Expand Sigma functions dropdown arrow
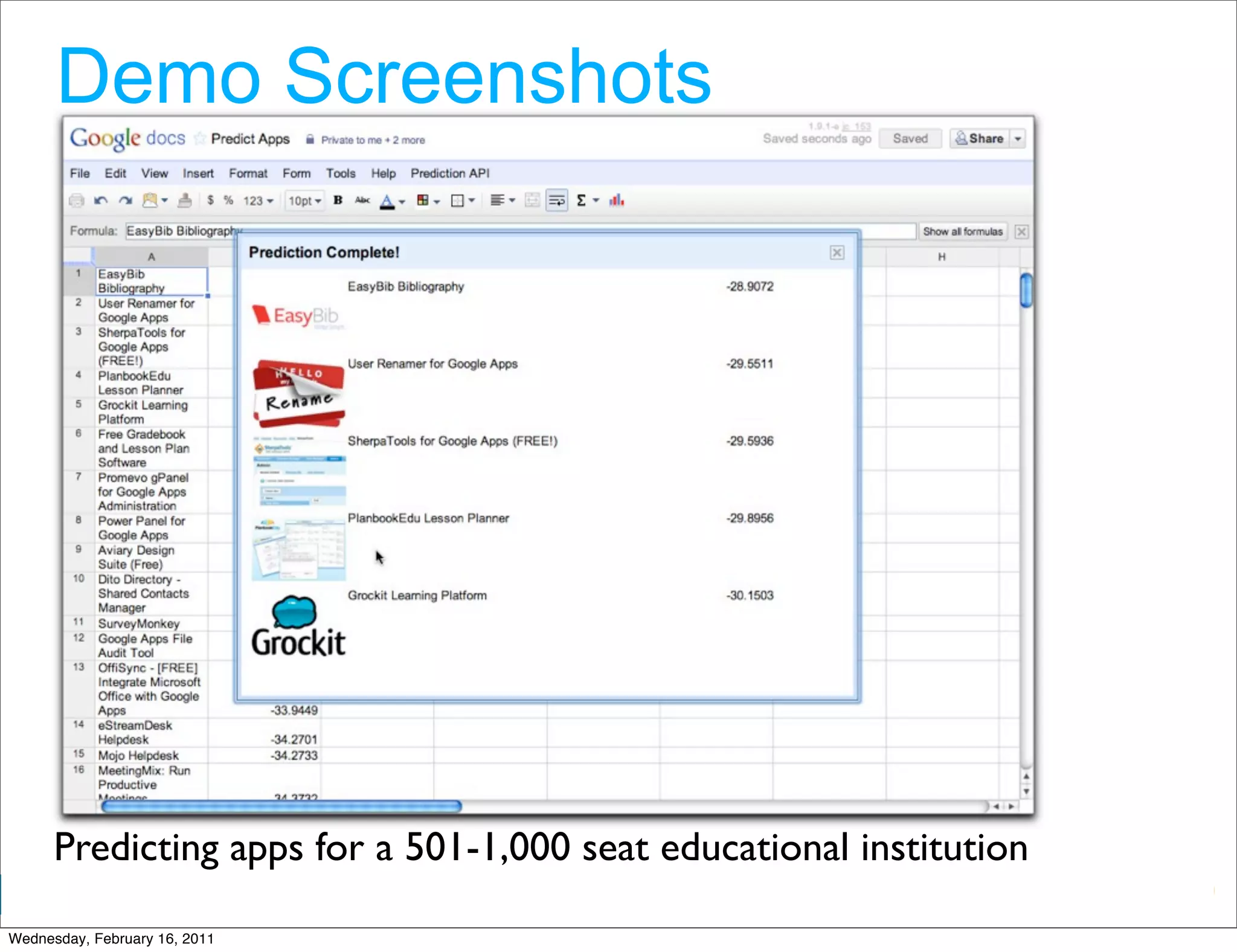This screenshot has width=1237, height=952. [596, 201]
